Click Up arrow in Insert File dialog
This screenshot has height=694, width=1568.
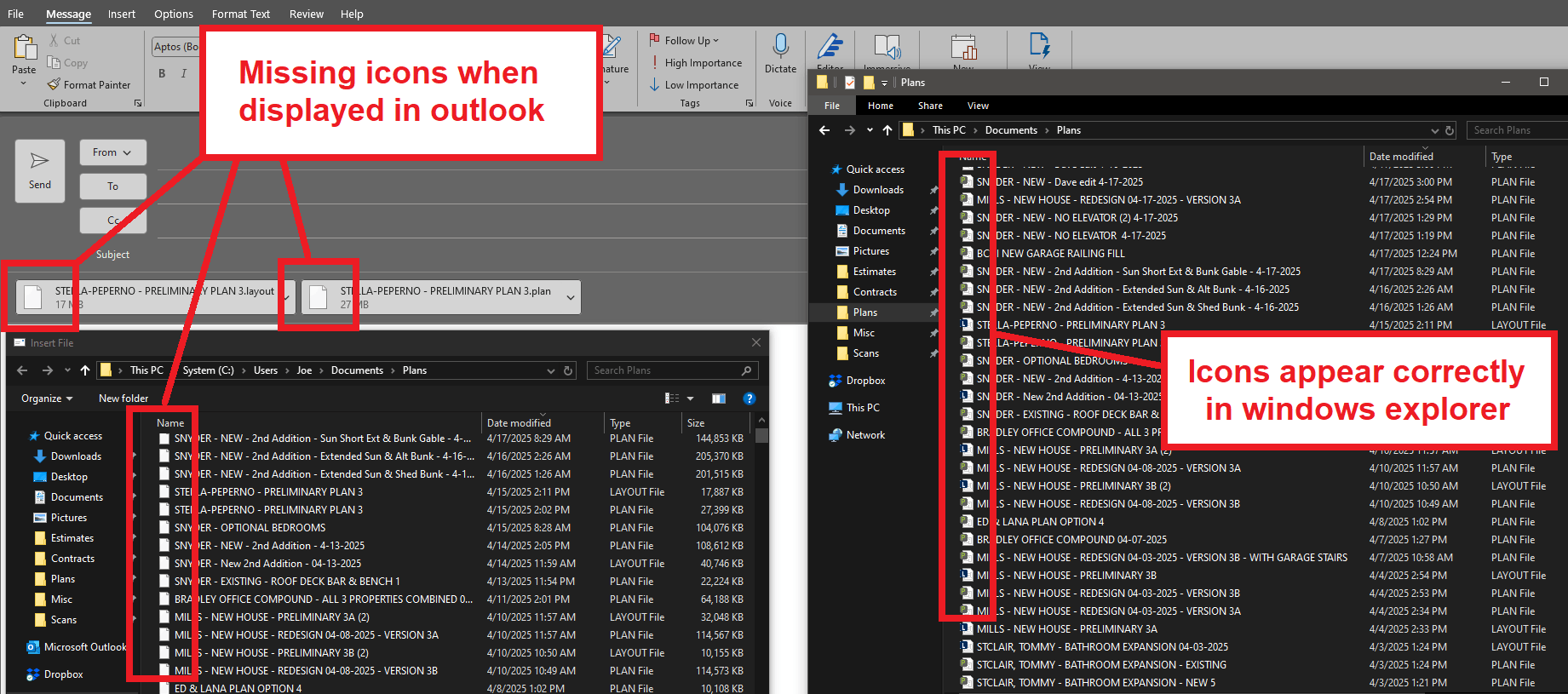click(85, 370)
